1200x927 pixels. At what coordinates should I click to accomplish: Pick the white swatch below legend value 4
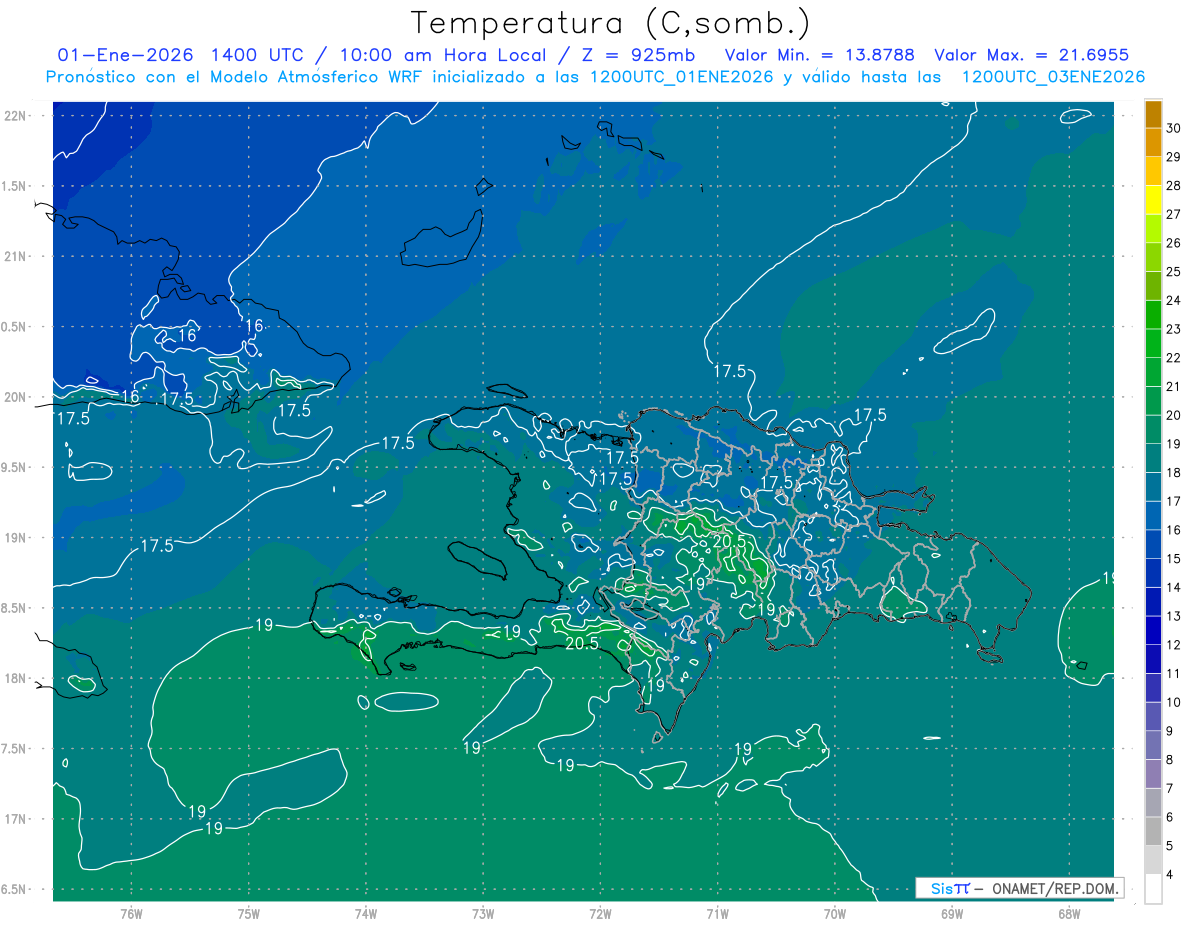[1153, 889]
